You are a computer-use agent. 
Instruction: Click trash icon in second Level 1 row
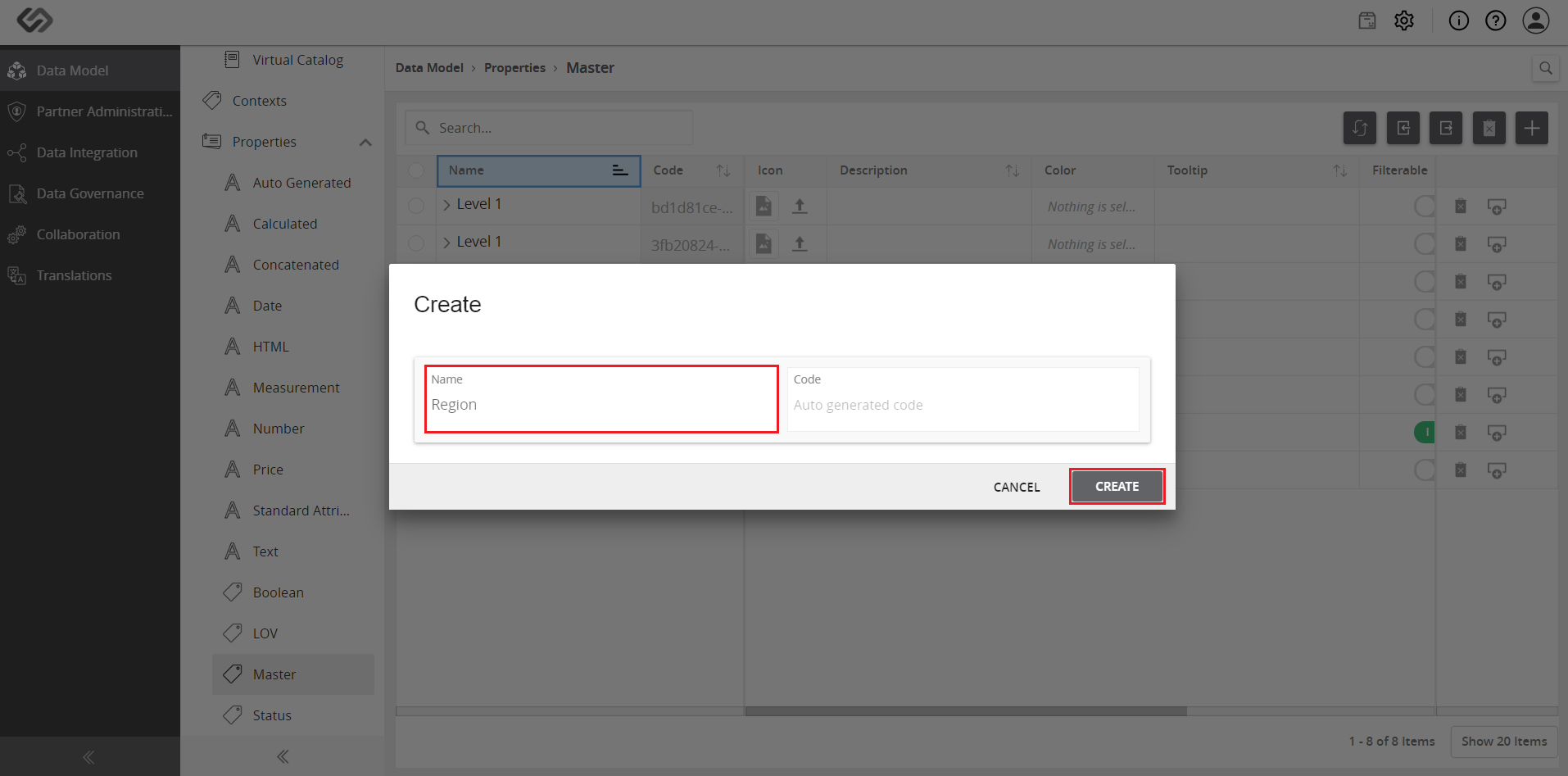pos(1461,244)
